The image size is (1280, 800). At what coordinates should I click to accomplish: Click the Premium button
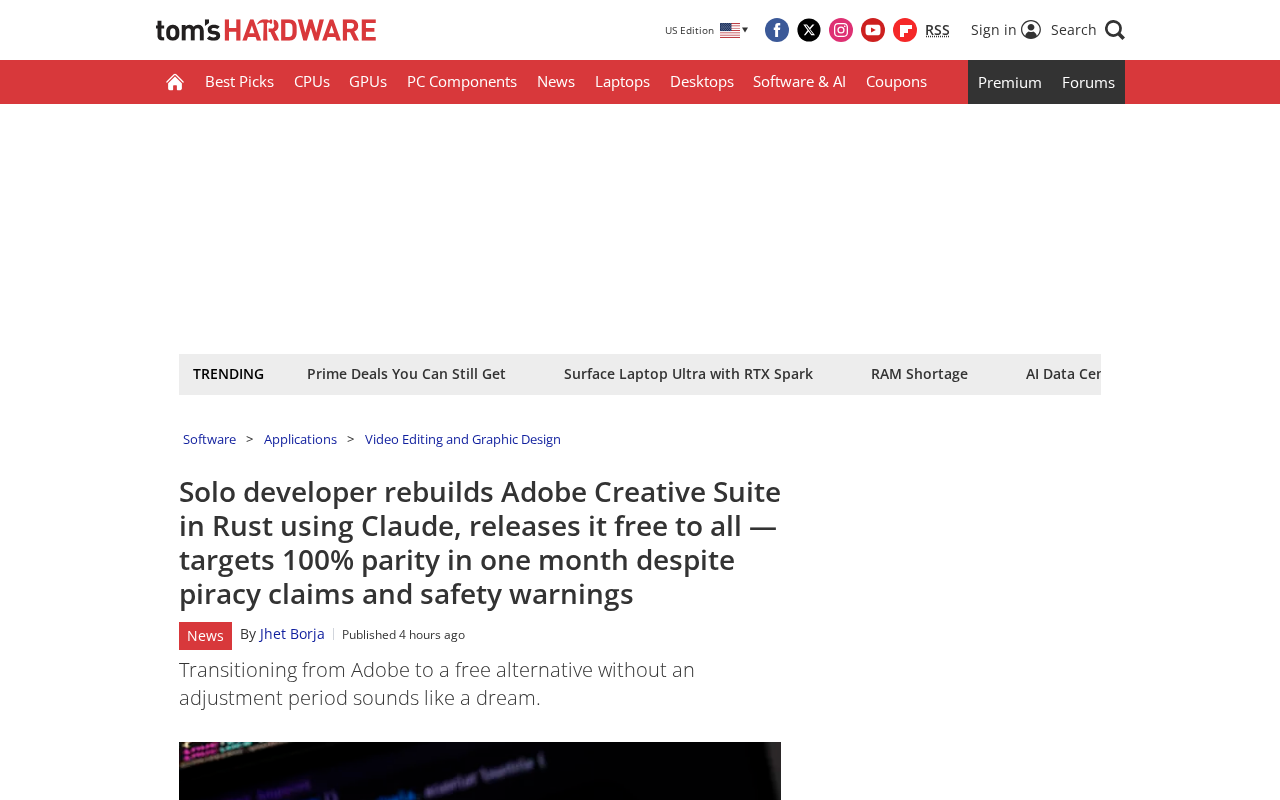[x=1010, y=82]
